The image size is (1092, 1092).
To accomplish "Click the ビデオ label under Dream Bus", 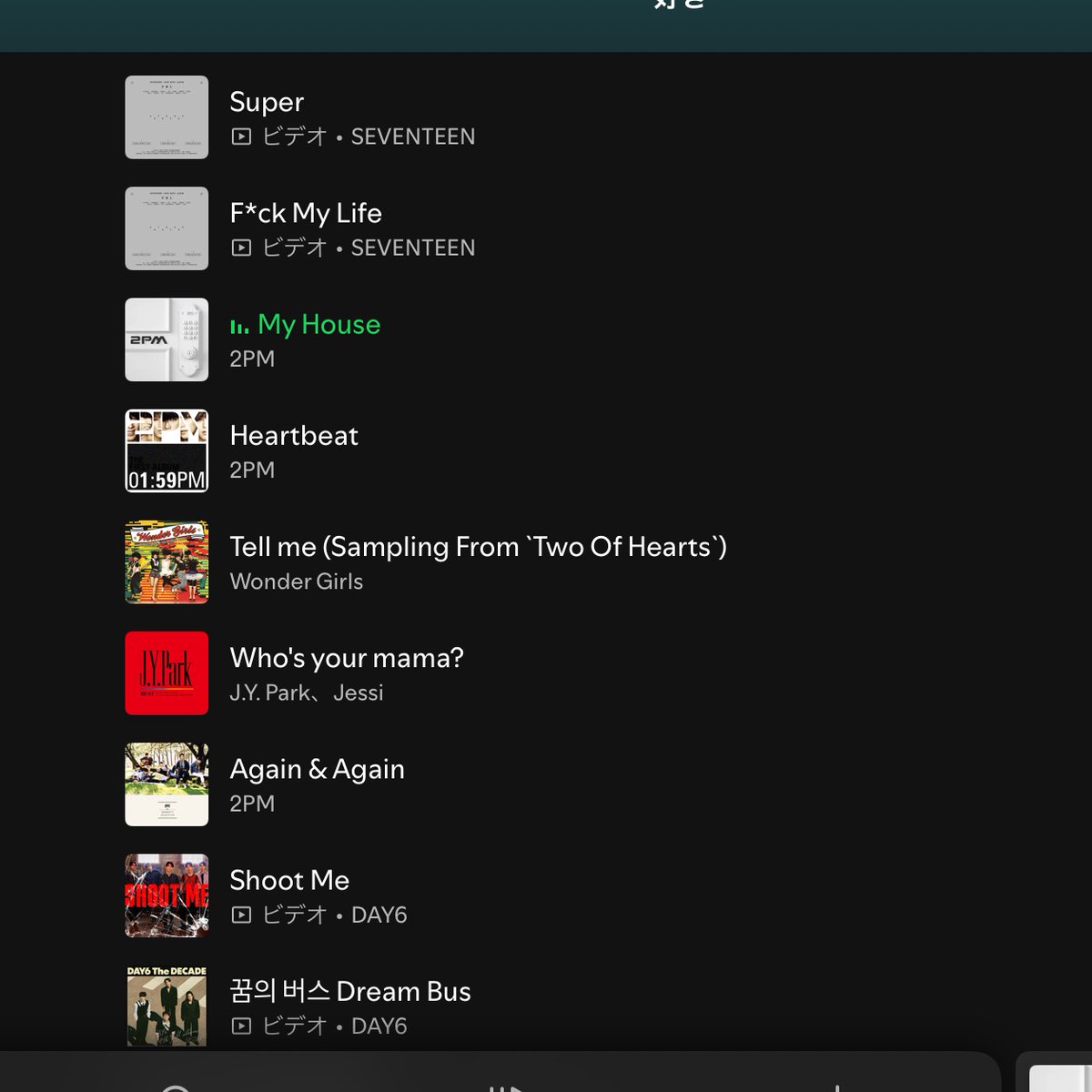I will click(x=294, y=1026).
